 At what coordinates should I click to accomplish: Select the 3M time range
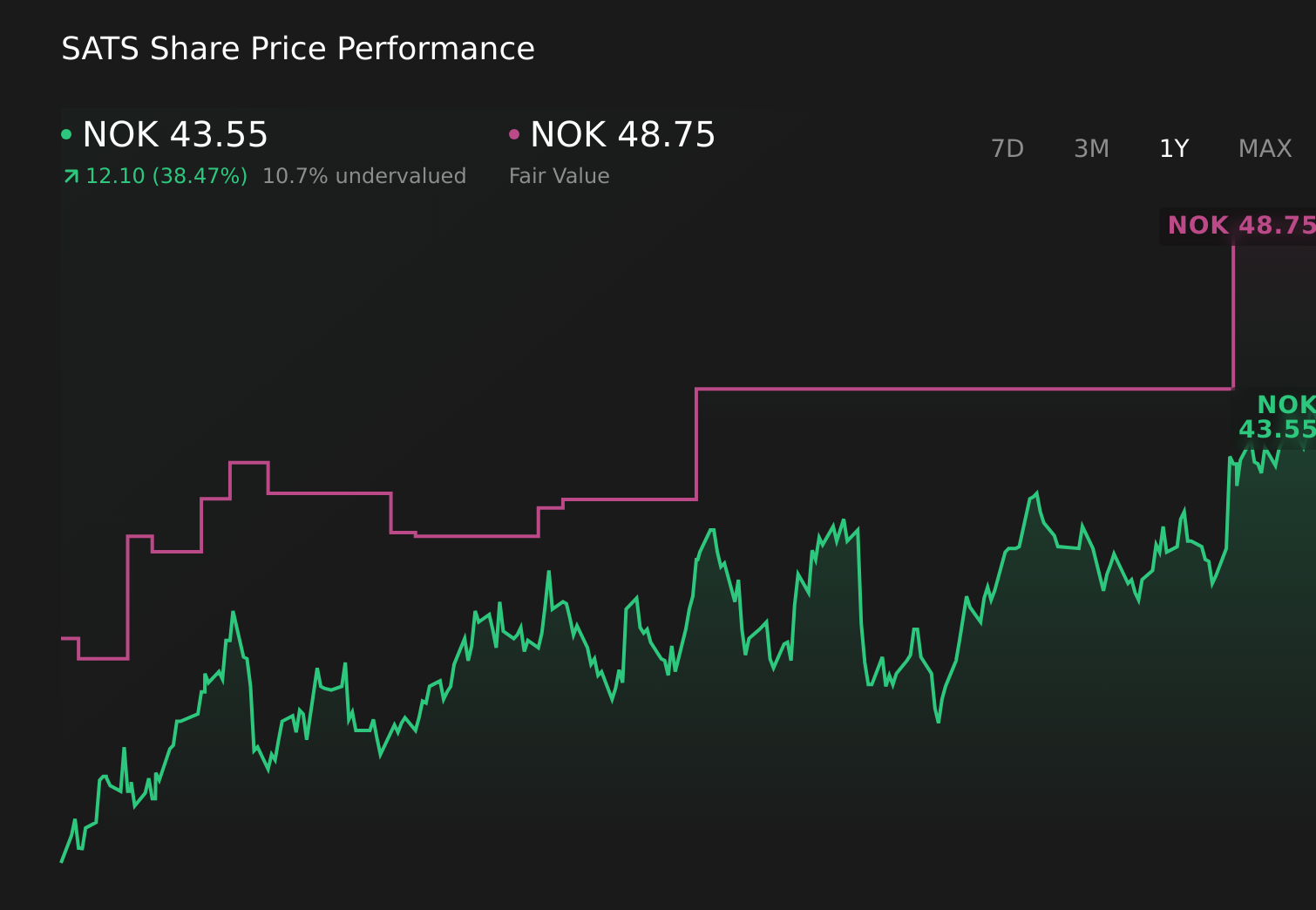click(1091, 149)
